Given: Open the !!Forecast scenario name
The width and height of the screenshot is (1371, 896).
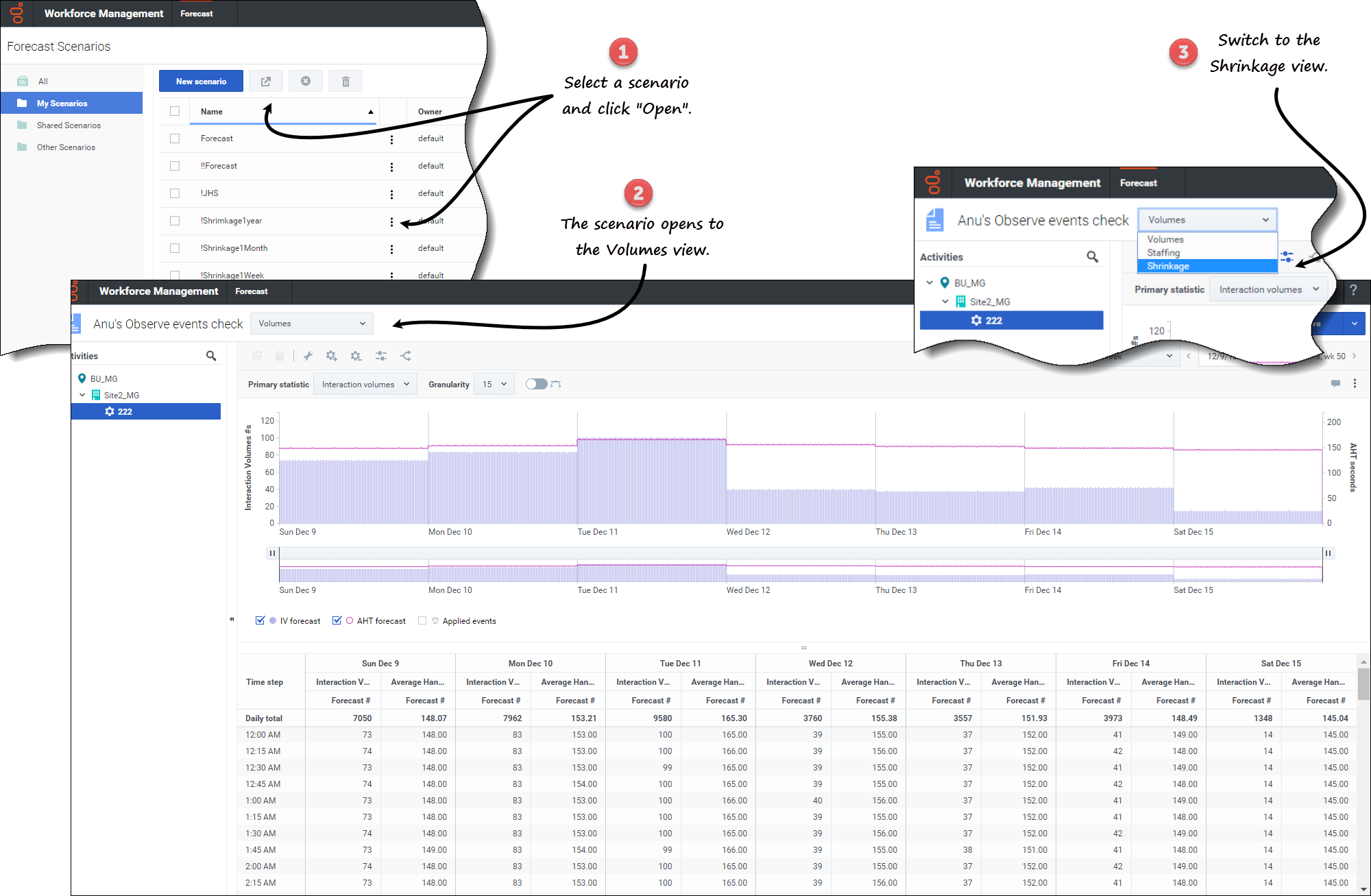Looking at the screenshot, I should [219, 166].
